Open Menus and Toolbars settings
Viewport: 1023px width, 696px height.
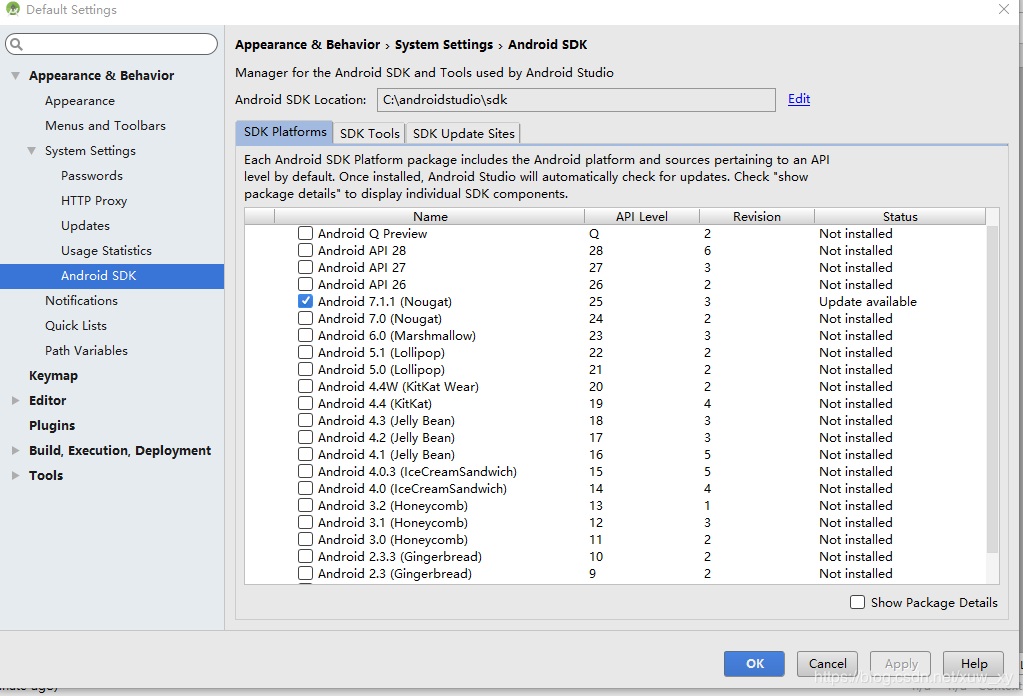tap(105, 125)
